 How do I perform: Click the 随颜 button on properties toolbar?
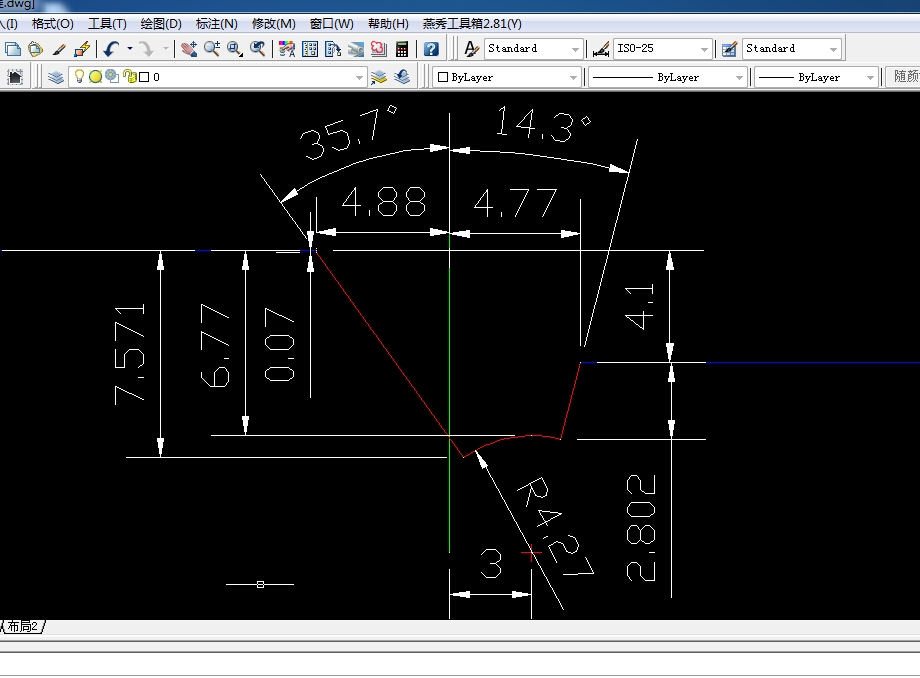pos(905,77)
